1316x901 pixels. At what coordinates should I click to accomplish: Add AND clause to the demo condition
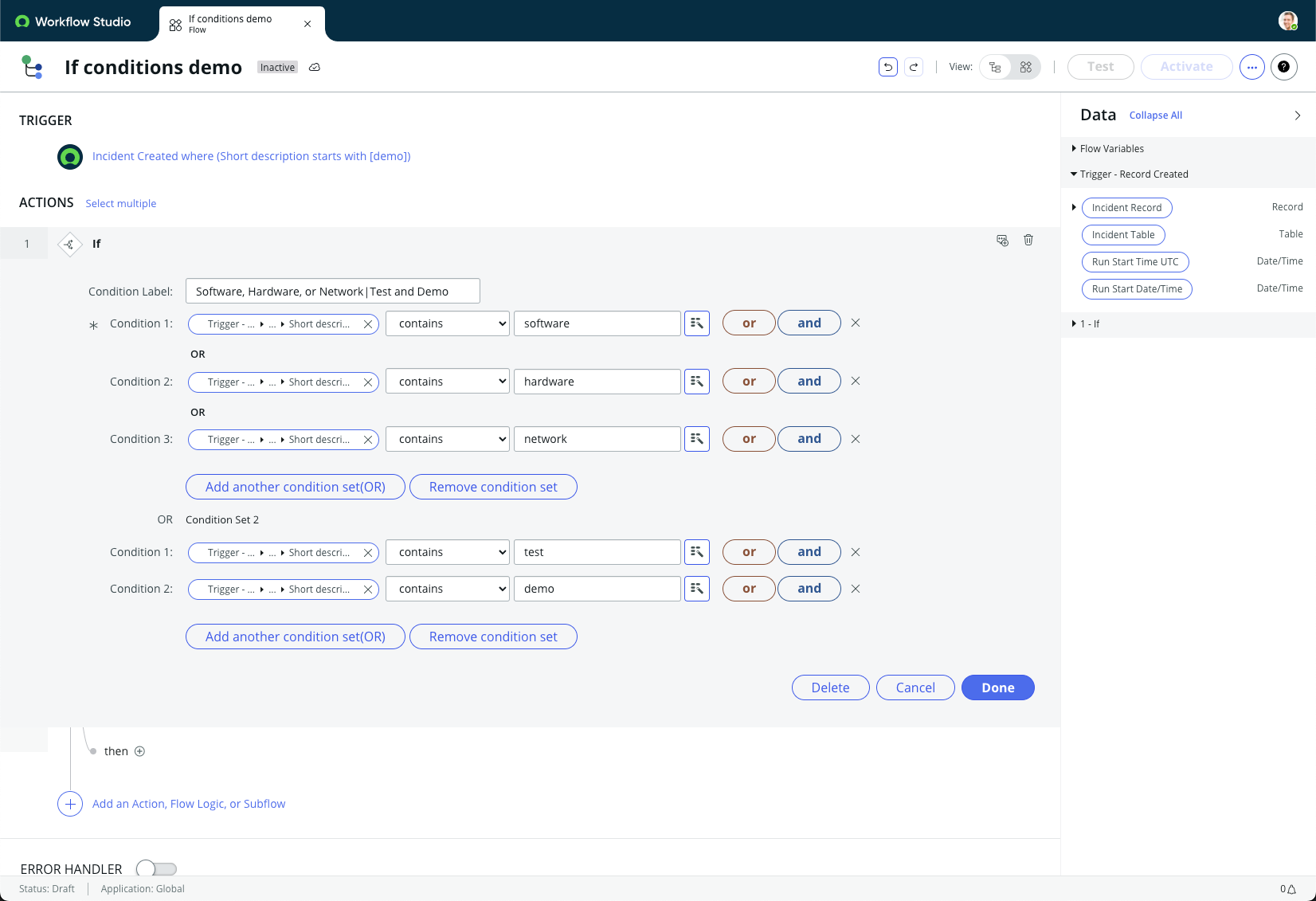(x=809, y=589)
